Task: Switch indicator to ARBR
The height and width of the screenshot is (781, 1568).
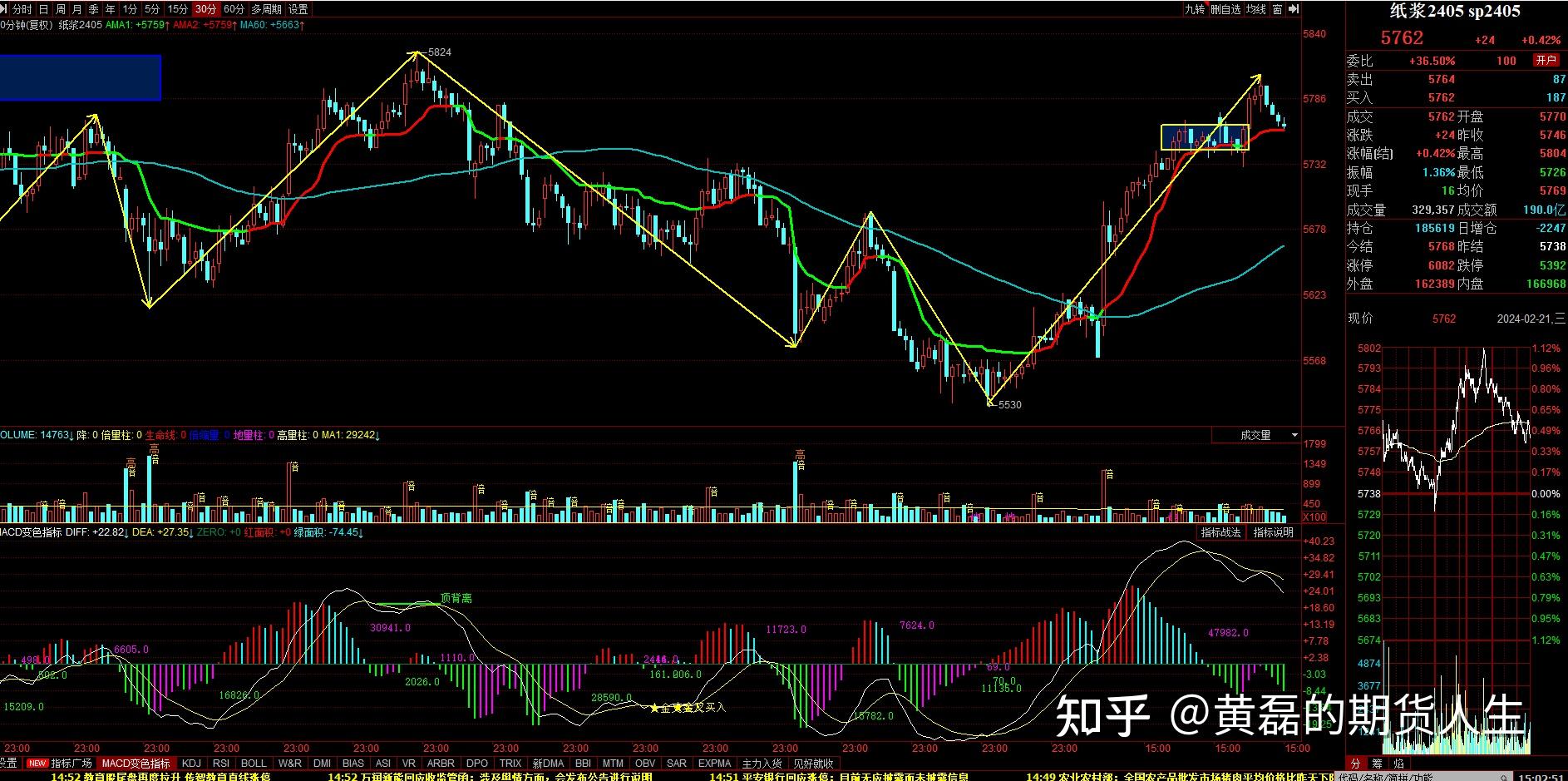Action: pos(441,763)
